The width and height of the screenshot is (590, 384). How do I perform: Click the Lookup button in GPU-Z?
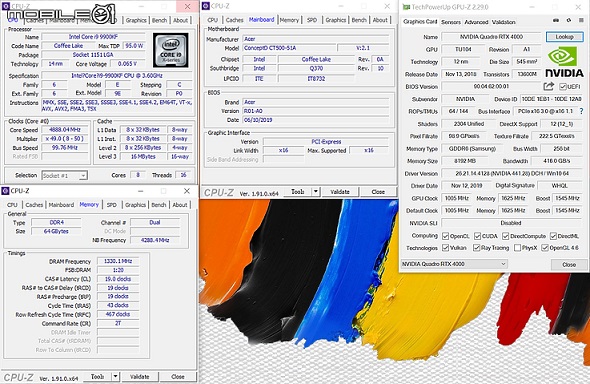point(564,37)
